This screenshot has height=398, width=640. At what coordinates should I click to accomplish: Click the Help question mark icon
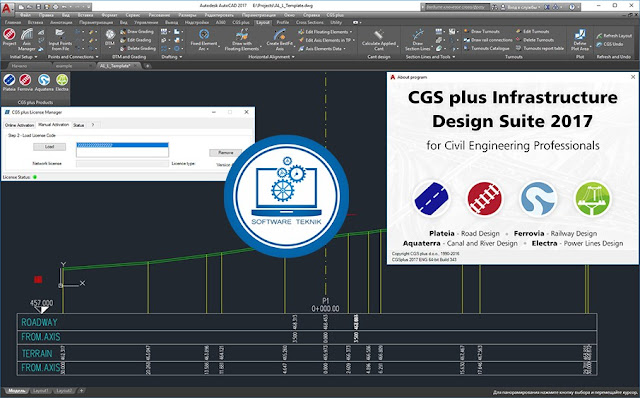(572, 7)
